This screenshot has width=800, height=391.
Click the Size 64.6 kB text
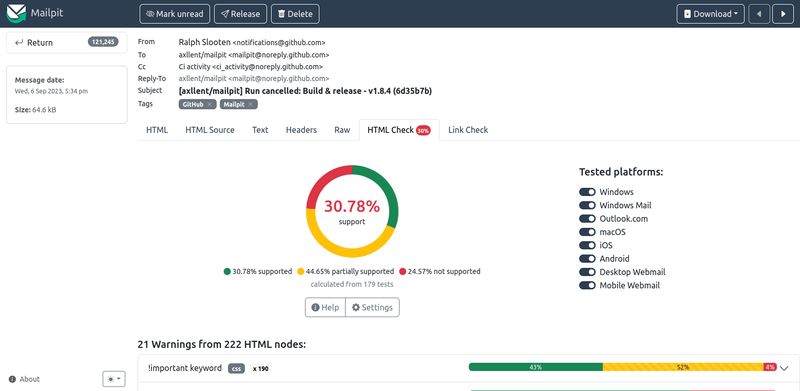[35, 109]
